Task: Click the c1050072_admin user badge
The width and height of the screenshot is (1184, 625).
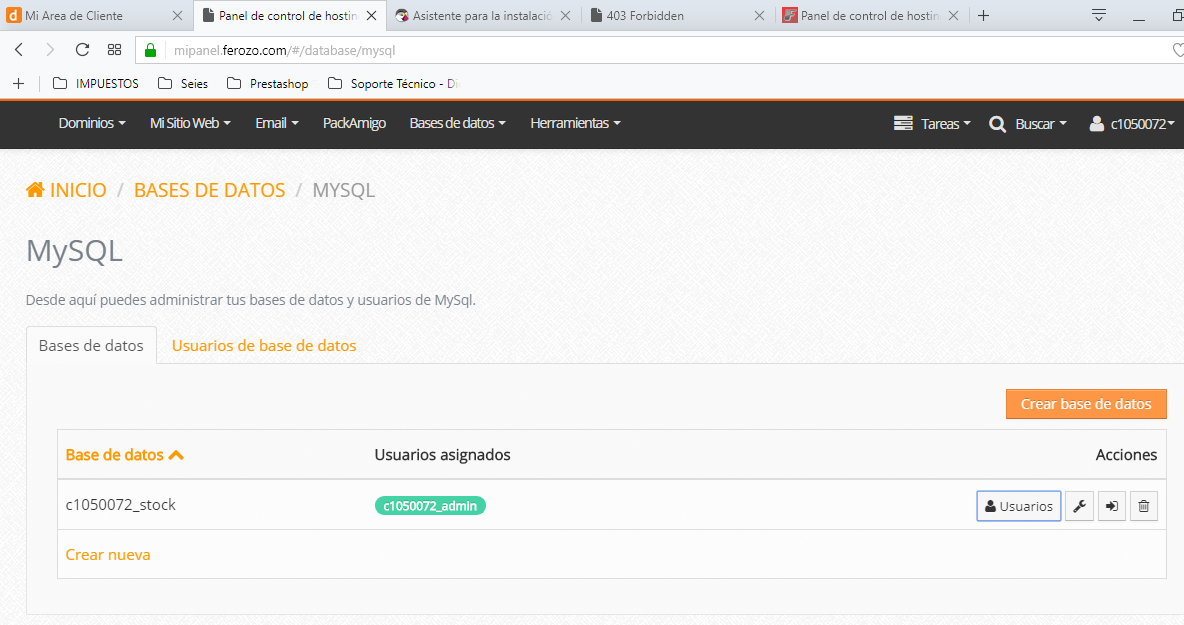Action: pyautogui.click(x=430, y=506)
